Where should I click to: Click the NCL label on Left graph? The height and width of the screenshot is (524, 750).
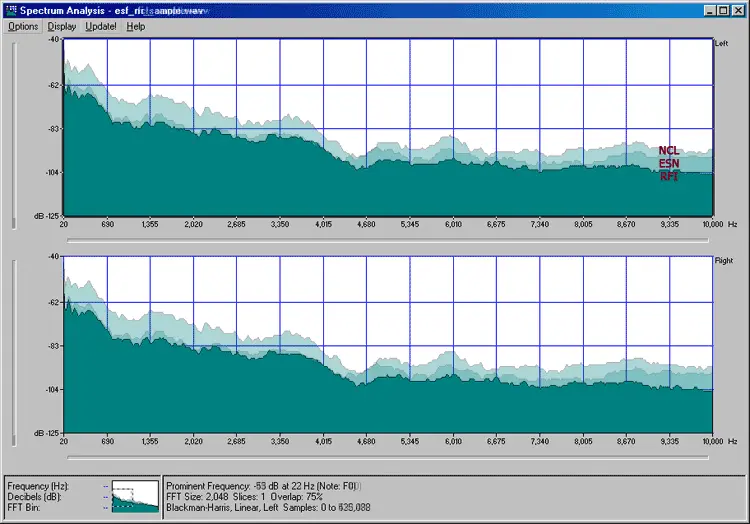click(669, 151)
